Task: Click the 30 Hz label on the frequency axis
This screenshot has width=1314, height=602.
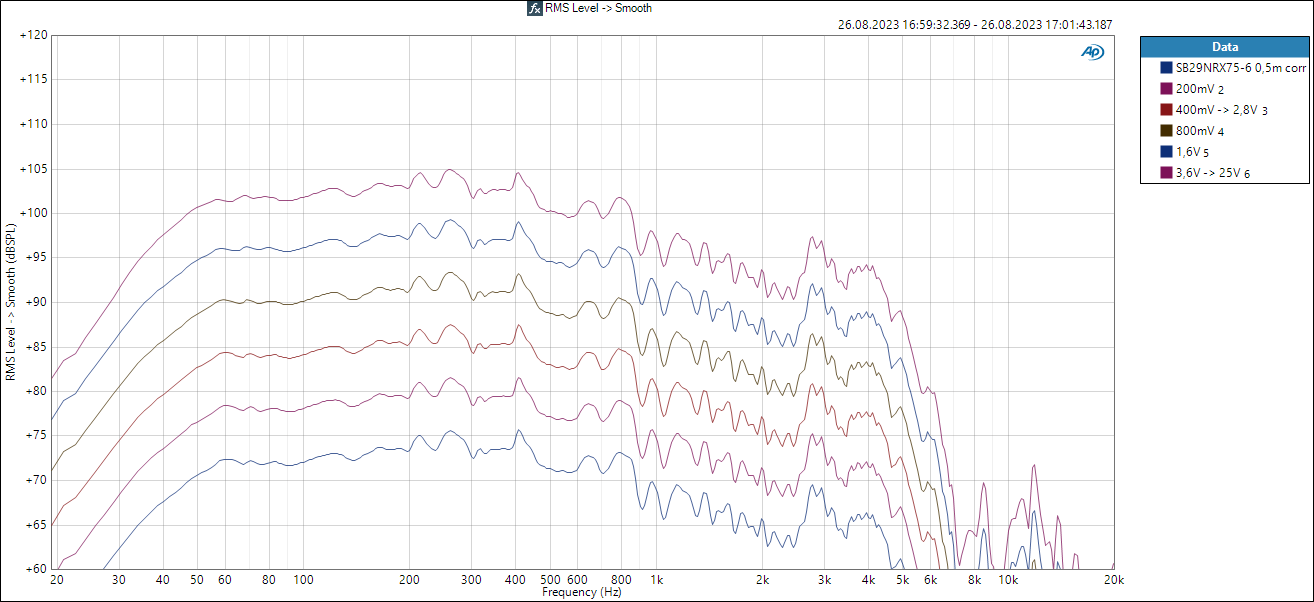Action: pos(118,580)
